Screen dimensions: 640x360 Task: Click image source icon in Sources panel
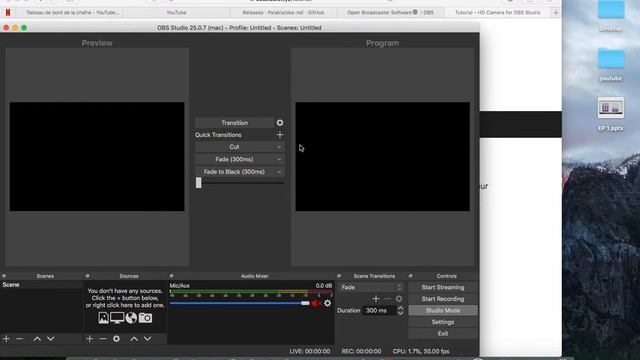(103, 318)
